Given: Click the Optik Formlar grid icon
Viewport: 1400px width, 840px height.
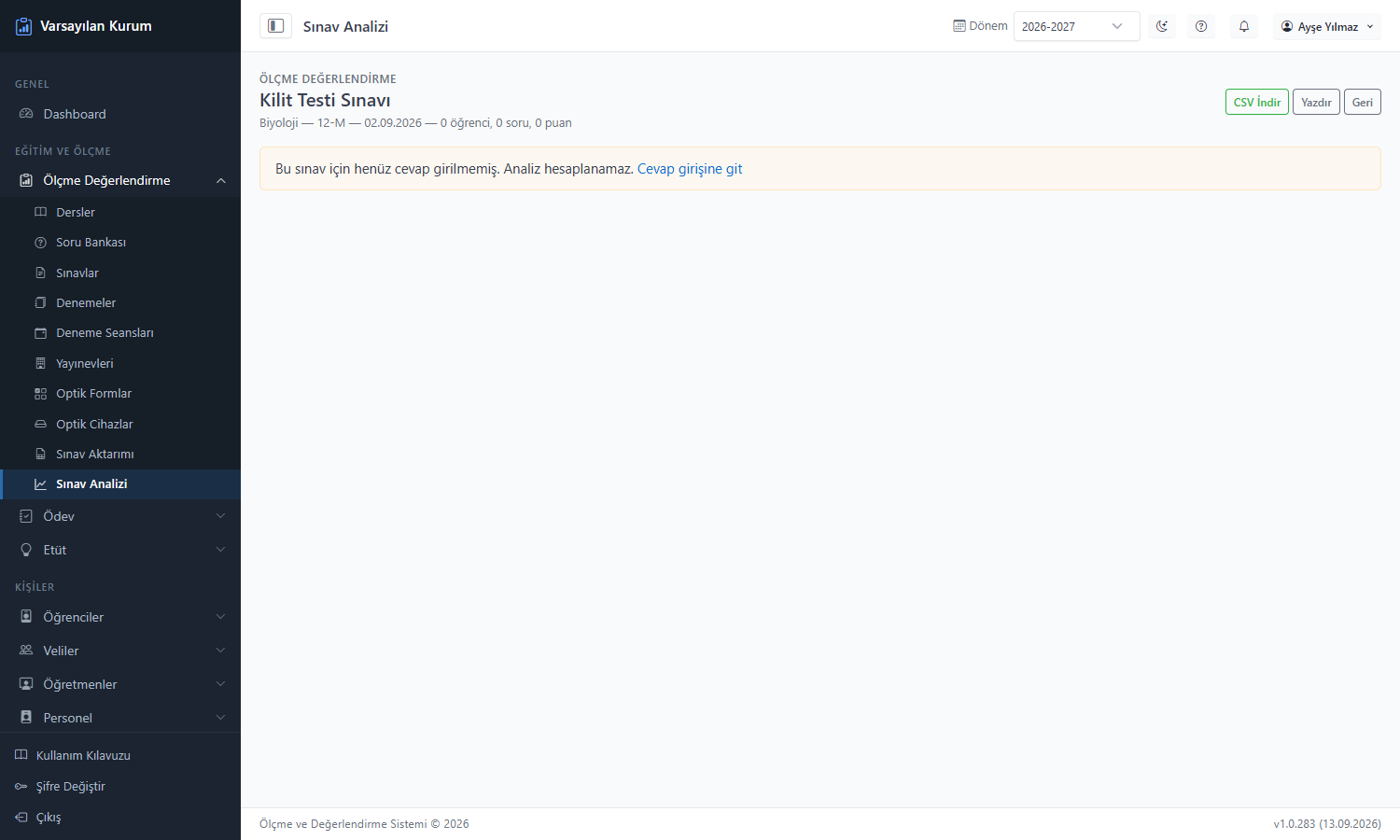Looking at the screenshot, I should [40, 394].
